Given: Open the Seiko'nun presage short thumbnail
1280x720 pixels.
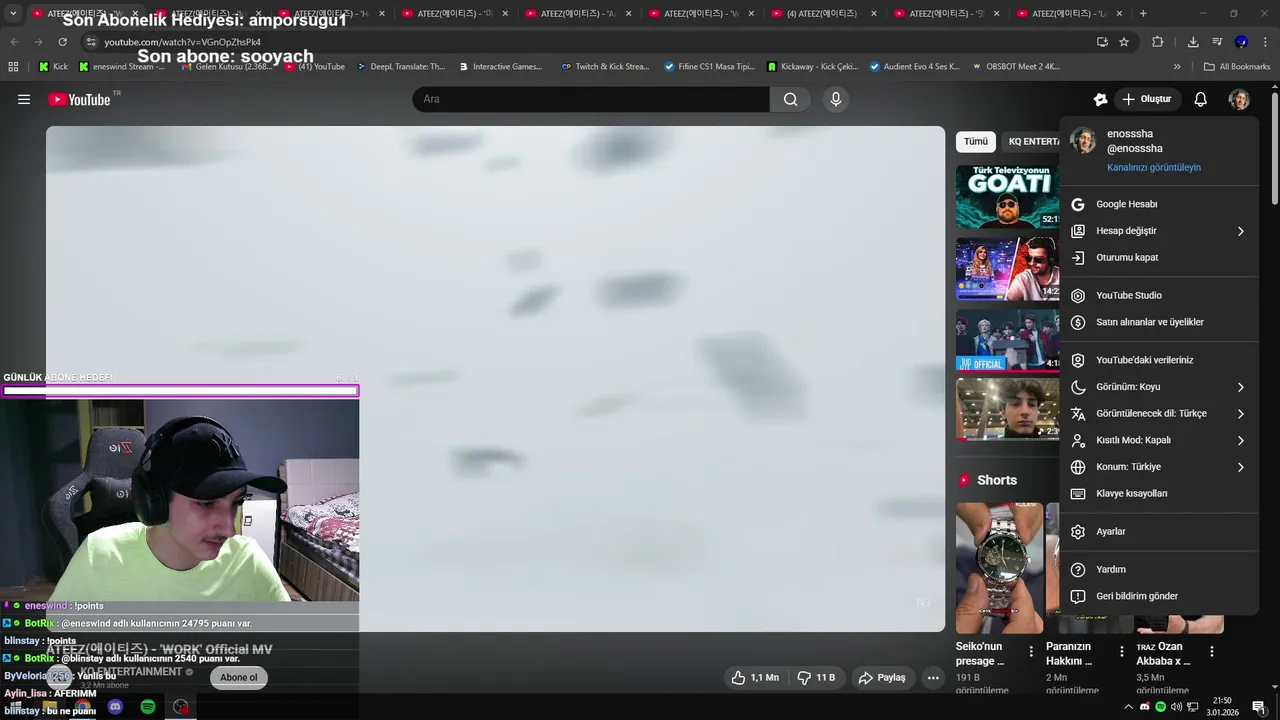Looking at the screenshot, I should tap(999, 567).
